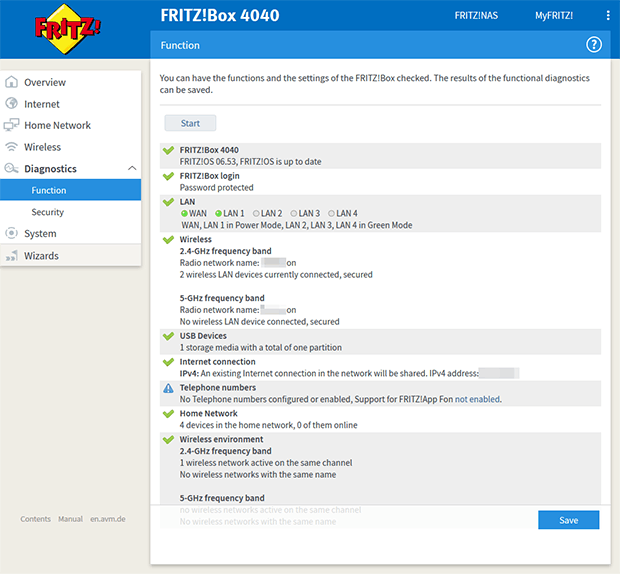Click green checkmark beside Wireless heading
The height and width of the screenshot is (574, 620).
(x=168, y=240)
